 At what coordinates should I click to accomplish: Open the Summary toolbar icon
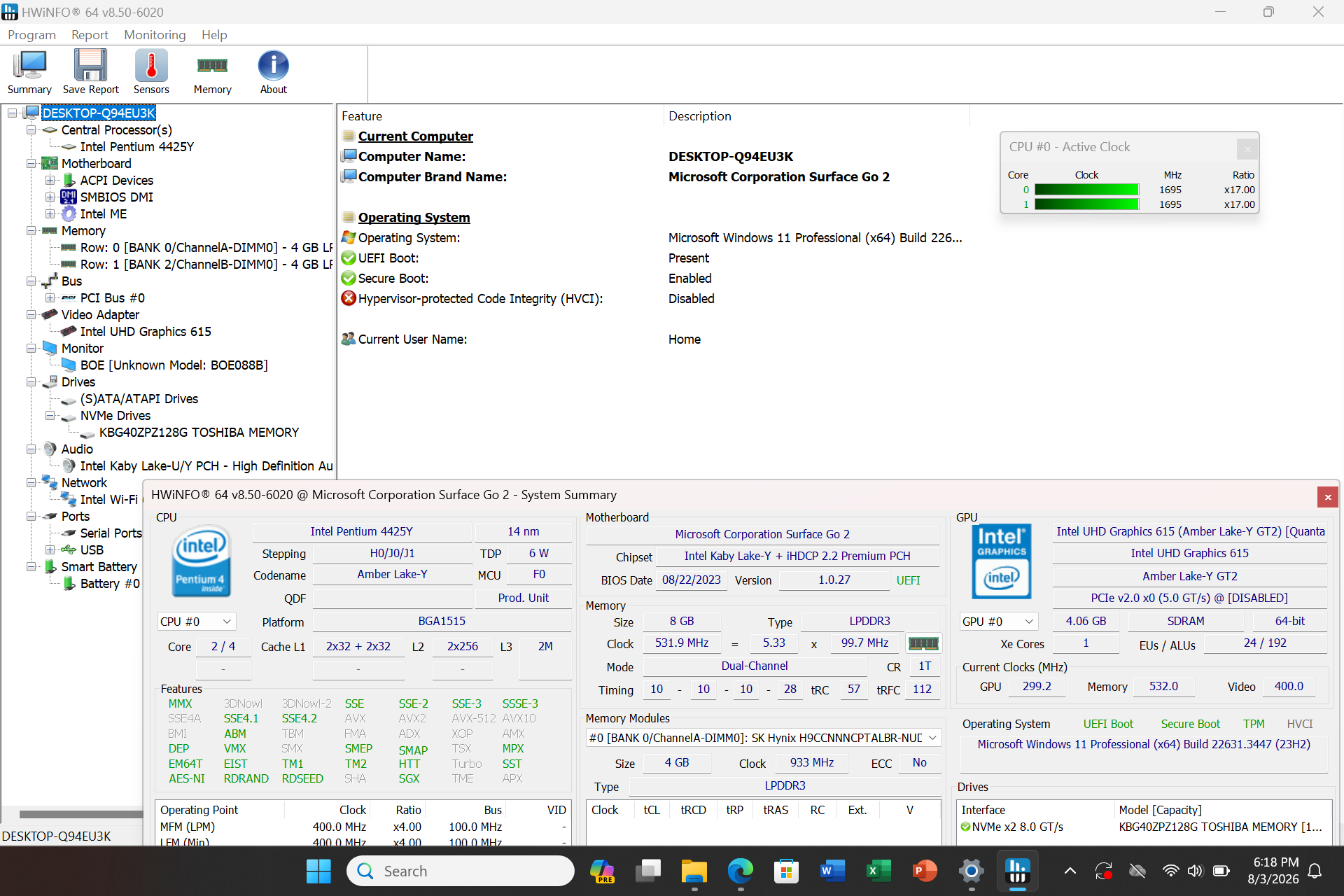click(x=29, y=72)
